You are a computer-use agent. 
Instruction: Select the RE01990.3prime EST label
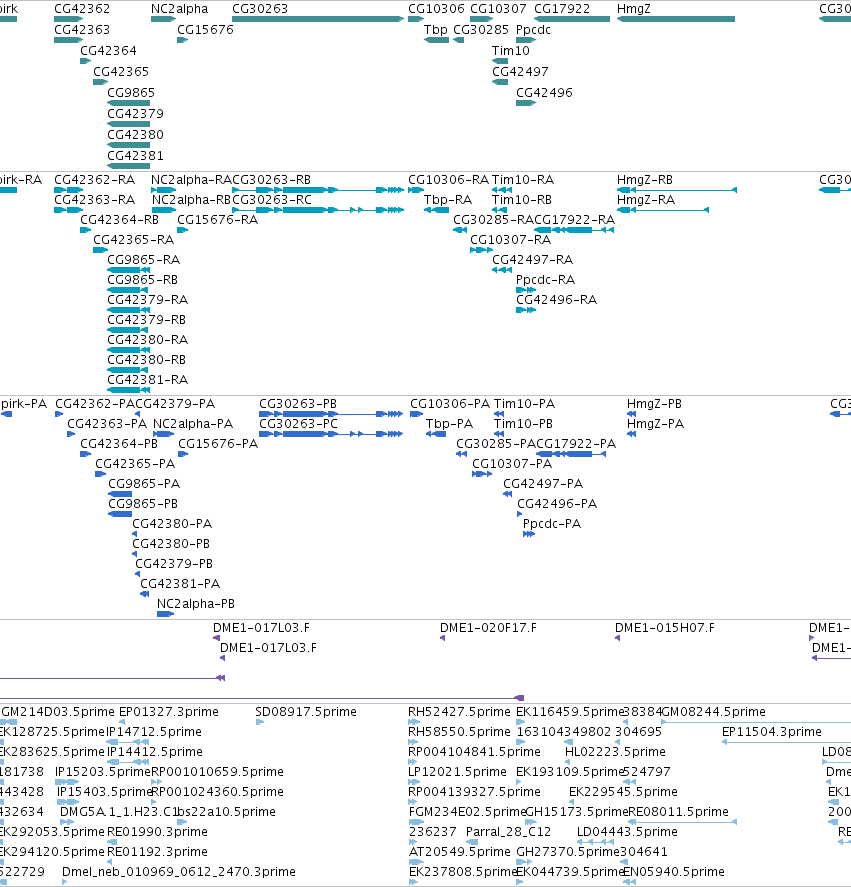pos(157,832)
